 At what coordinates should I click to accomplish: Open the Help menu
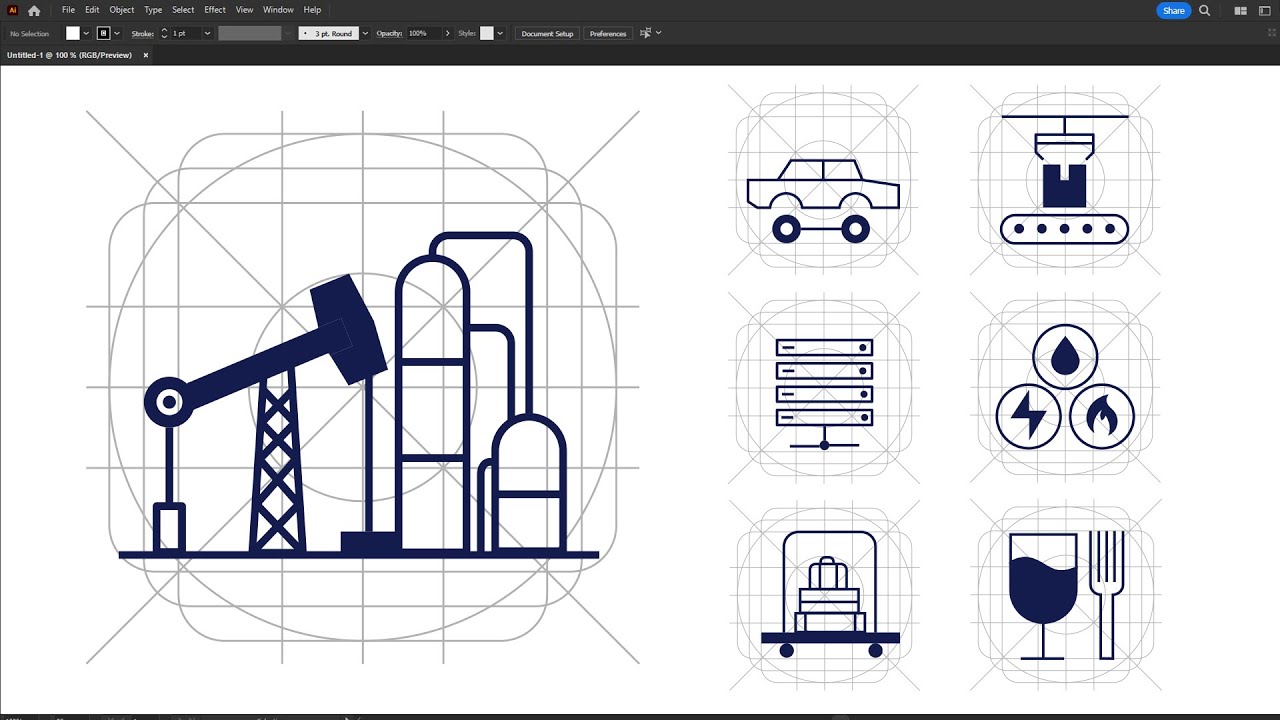pos(312,10)
